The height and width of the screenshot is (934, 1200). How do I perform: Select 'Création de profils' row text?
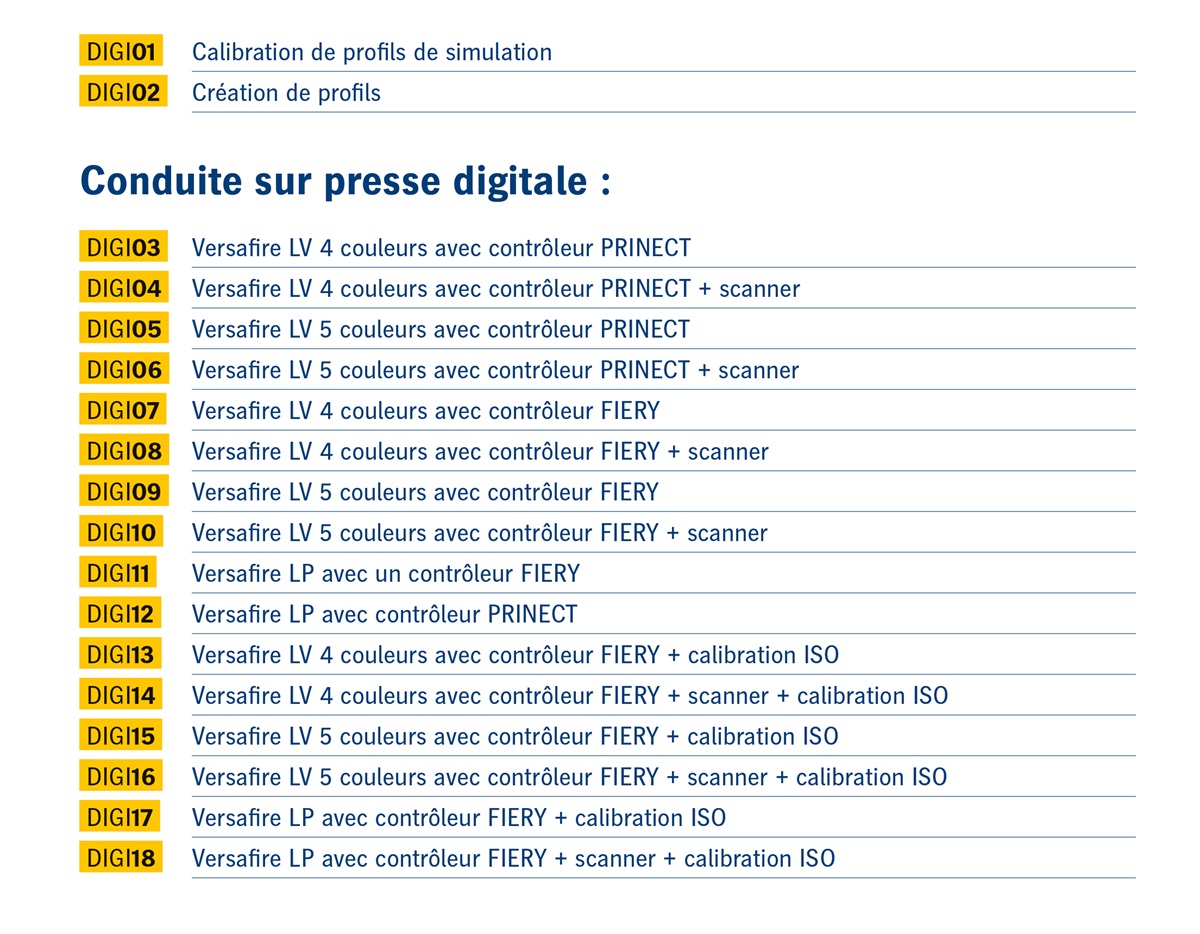286,93
